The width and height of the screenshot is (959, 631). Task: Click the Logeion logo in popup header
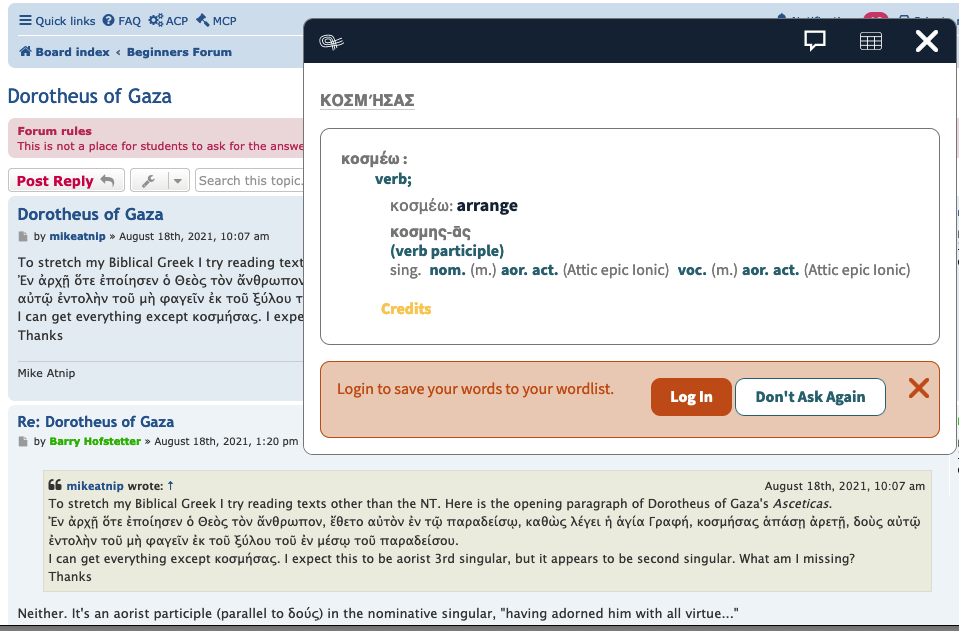331,42
